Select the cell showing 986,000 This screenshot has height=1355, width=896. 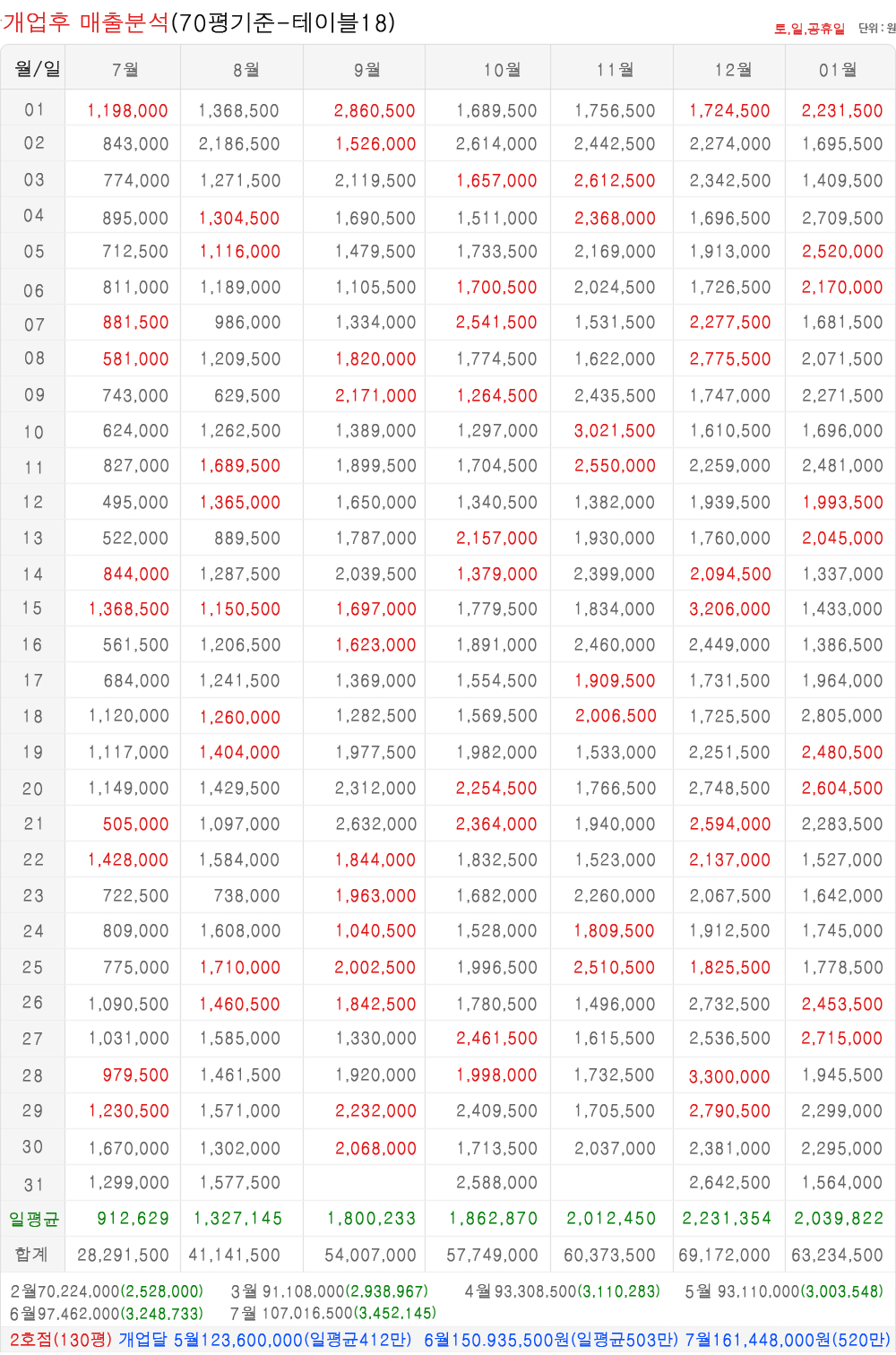point(247,323)
